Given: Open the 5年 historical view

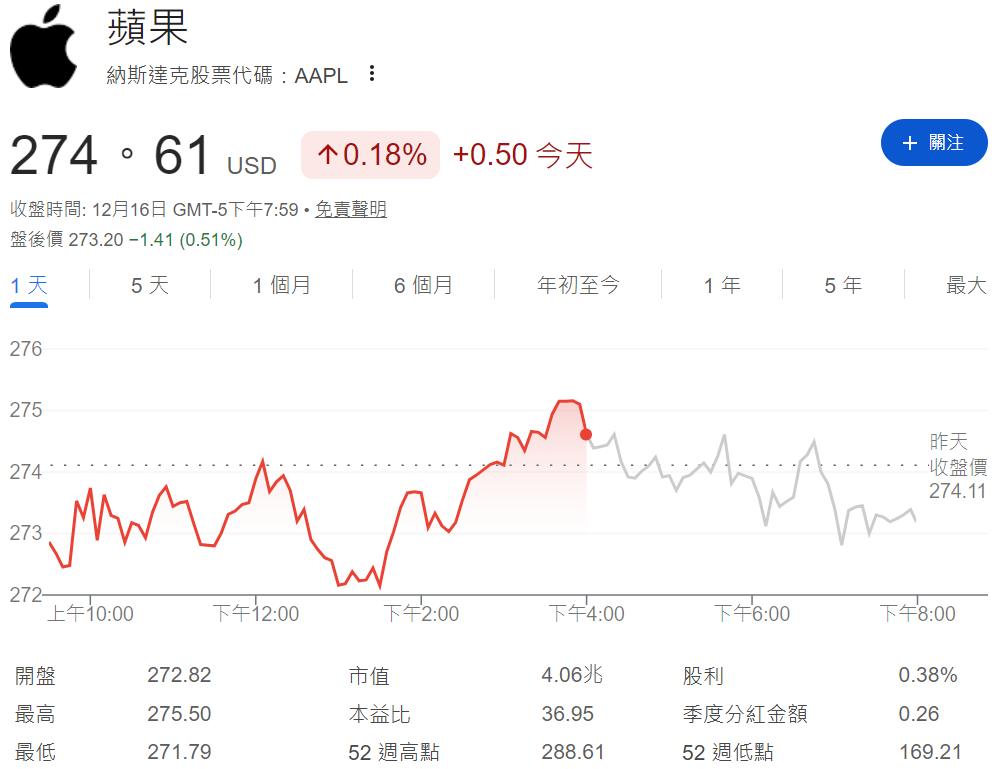Looking at the screenshot, I should pyautogui.click(x=843, y=284).
